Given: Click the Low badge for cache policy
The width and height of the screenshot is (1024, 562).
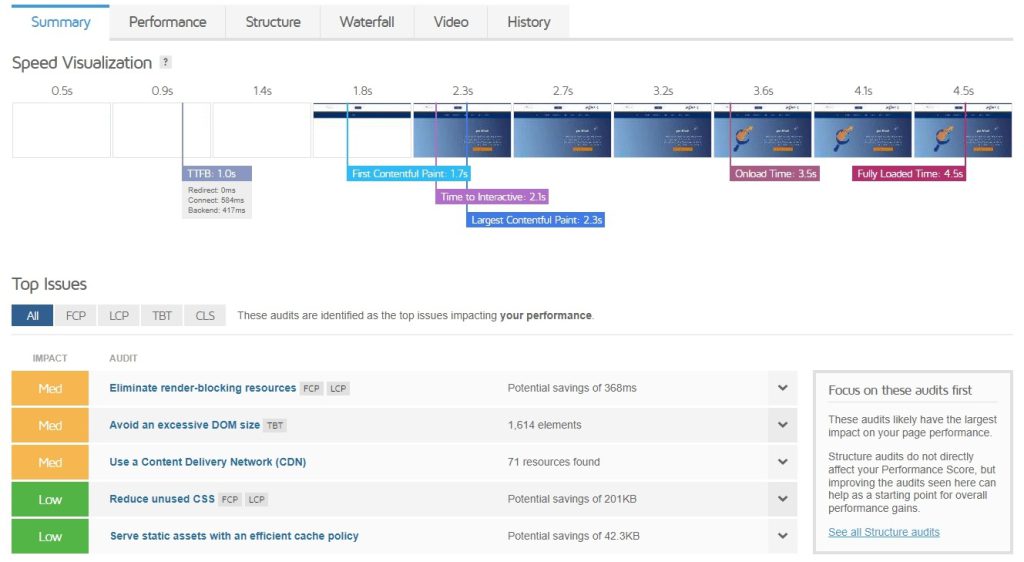Looking at the screenshot, I should (50, 537).
